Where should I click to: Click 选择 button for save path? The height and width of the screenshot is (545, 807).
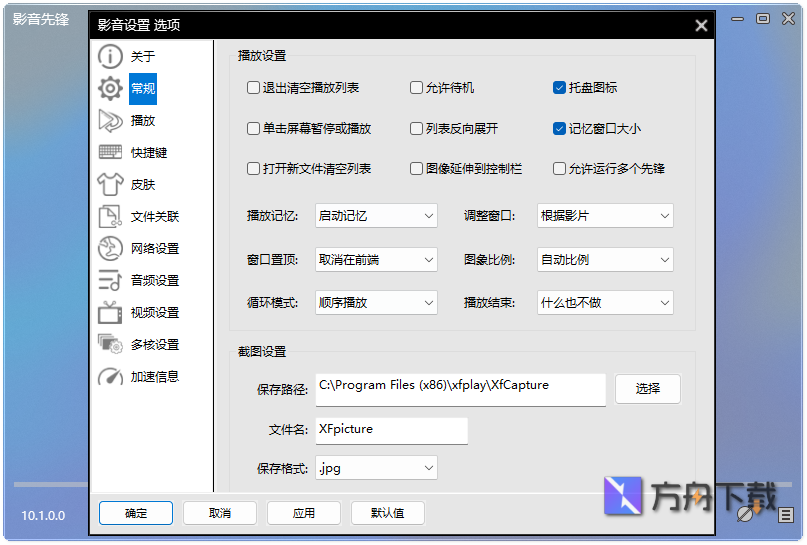(x=647, y=389)
